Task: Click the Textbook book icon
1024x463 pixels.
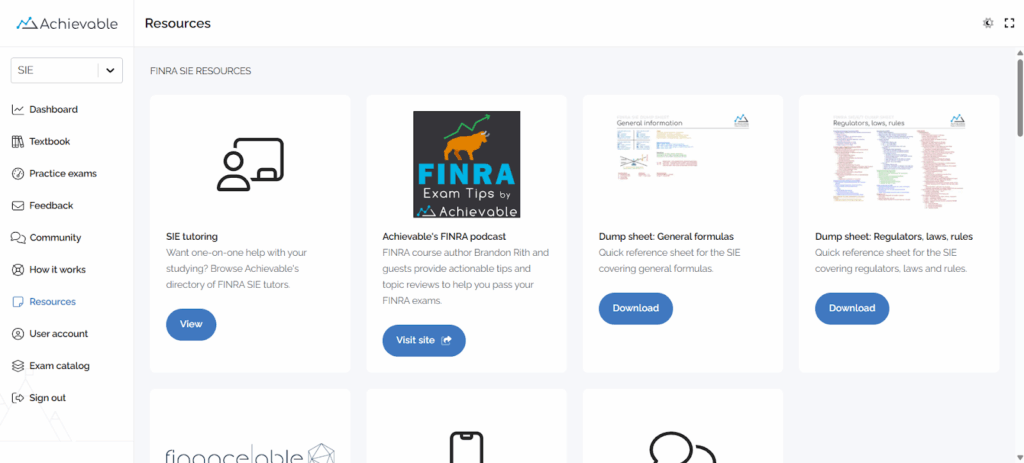Action: point(18,142)
